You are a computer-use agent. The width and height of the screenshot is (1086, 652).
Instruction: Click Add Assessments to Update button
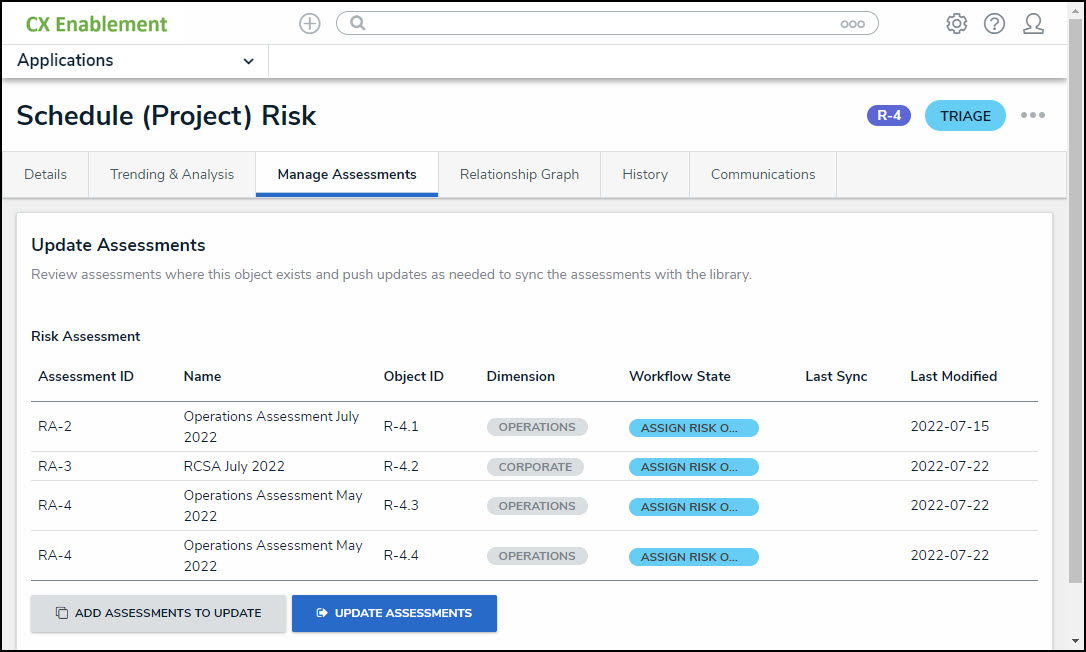point(158,613)
